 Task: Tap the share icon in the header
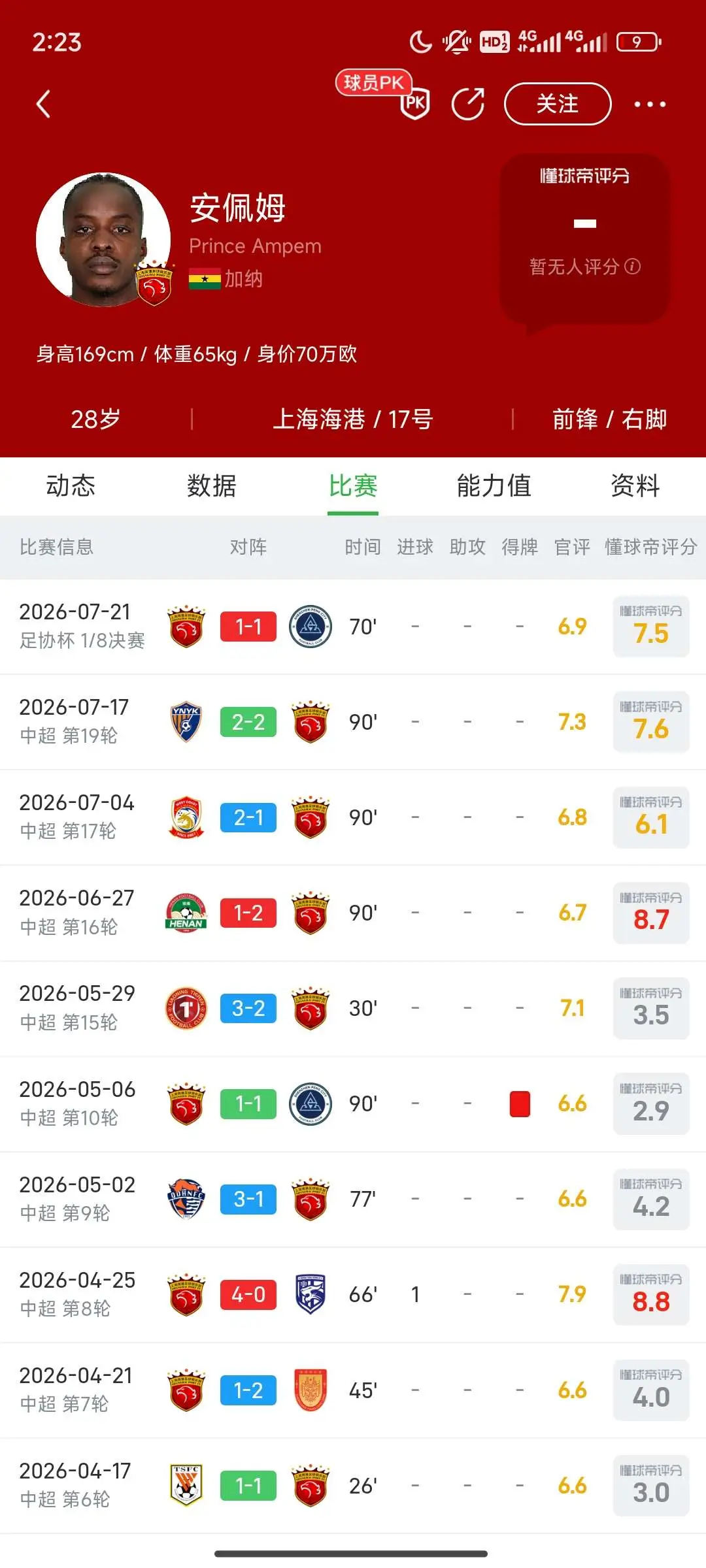pos(468,104)
